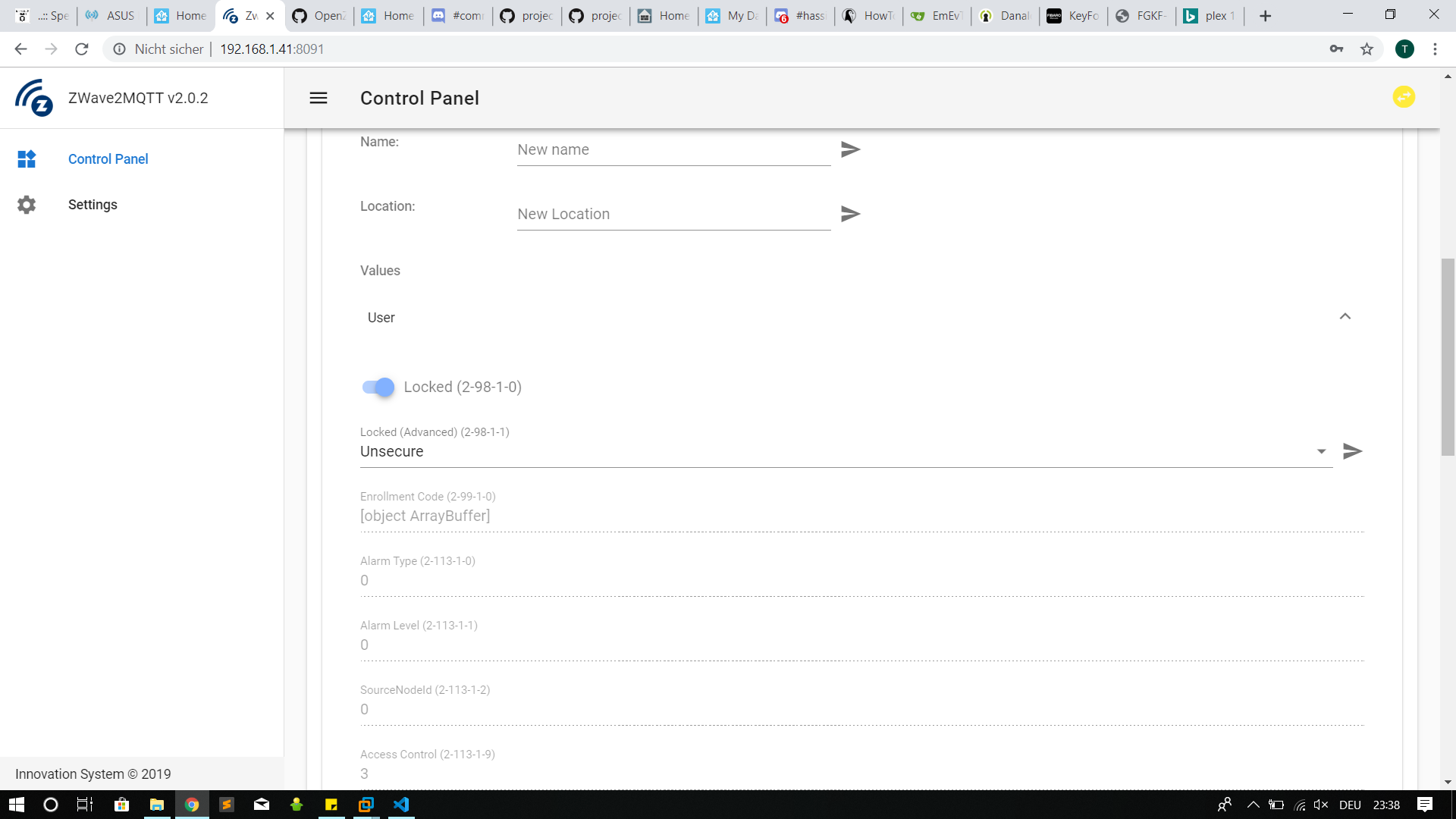Click the yellow connection status icon

click(x=1404, y=97)
